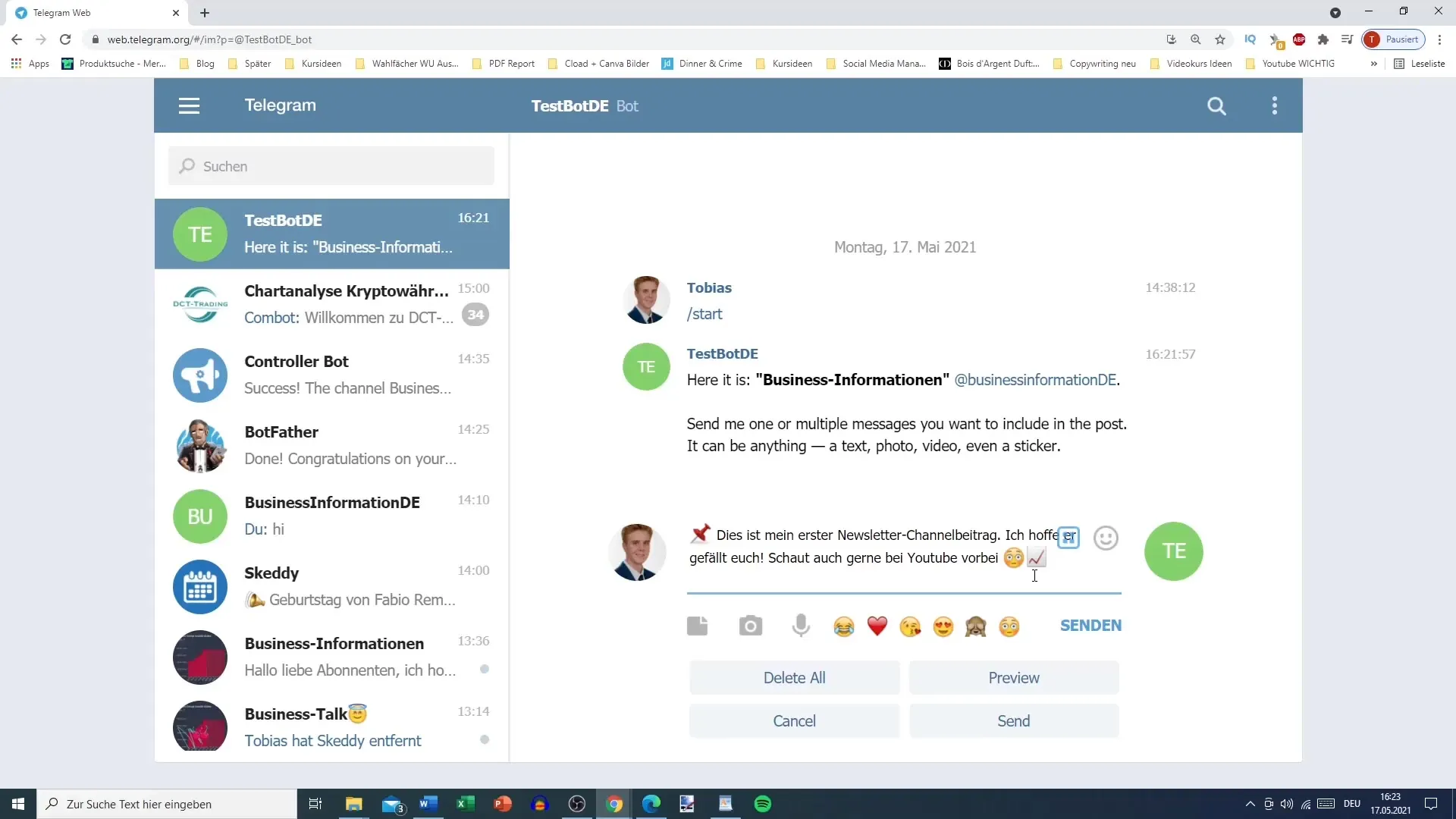Open the Blog bookmark folder
1456x819 pixels.
(x=197, y=64)
